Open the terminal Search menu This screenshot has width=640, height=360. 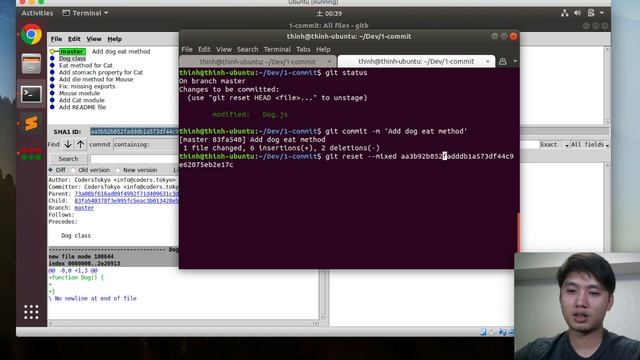247,49
